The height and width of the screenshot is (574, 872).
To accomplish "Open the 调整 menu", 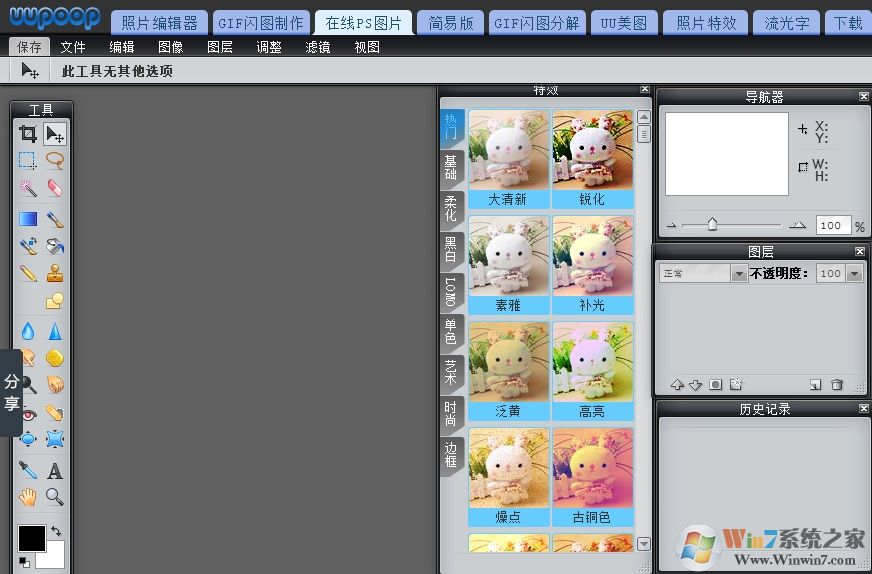I will [x=269, y=47].
